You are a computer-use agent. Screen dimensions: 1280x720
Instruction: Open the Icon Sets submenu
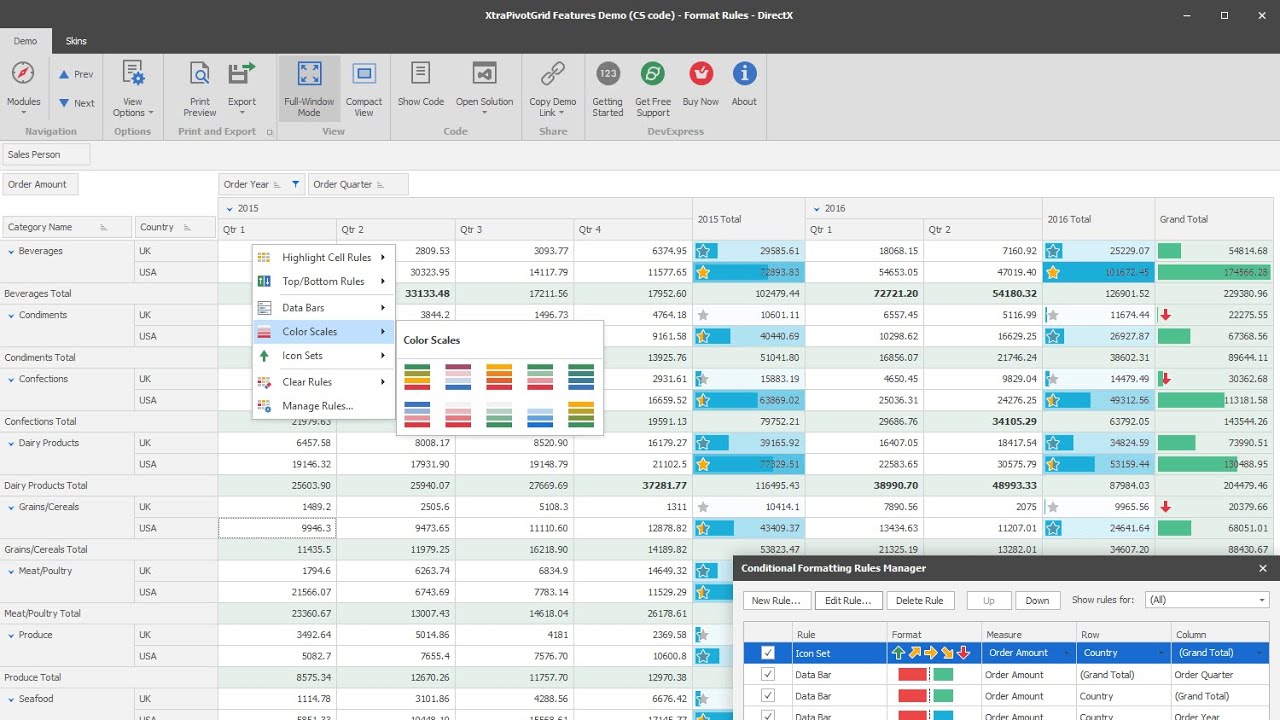pyautogui.click(x=323, y=356)
